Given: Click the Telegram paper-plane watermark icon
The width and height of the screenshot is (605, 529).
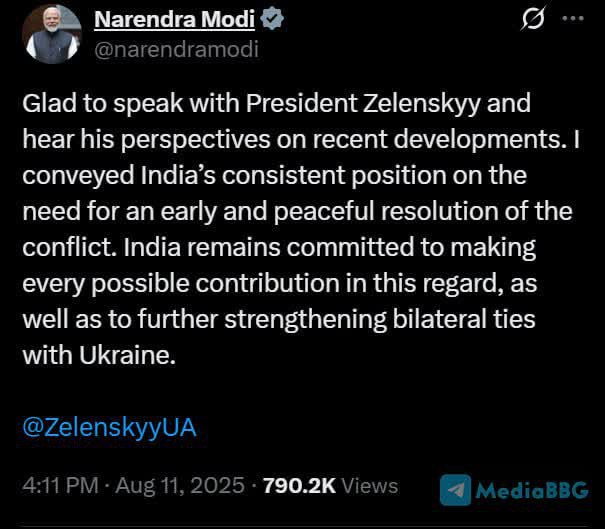Looking at the screenshot, I should [456, 490].
